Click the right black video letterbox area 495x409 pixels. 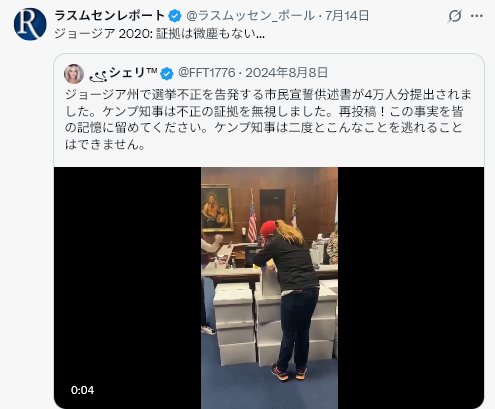411,288
